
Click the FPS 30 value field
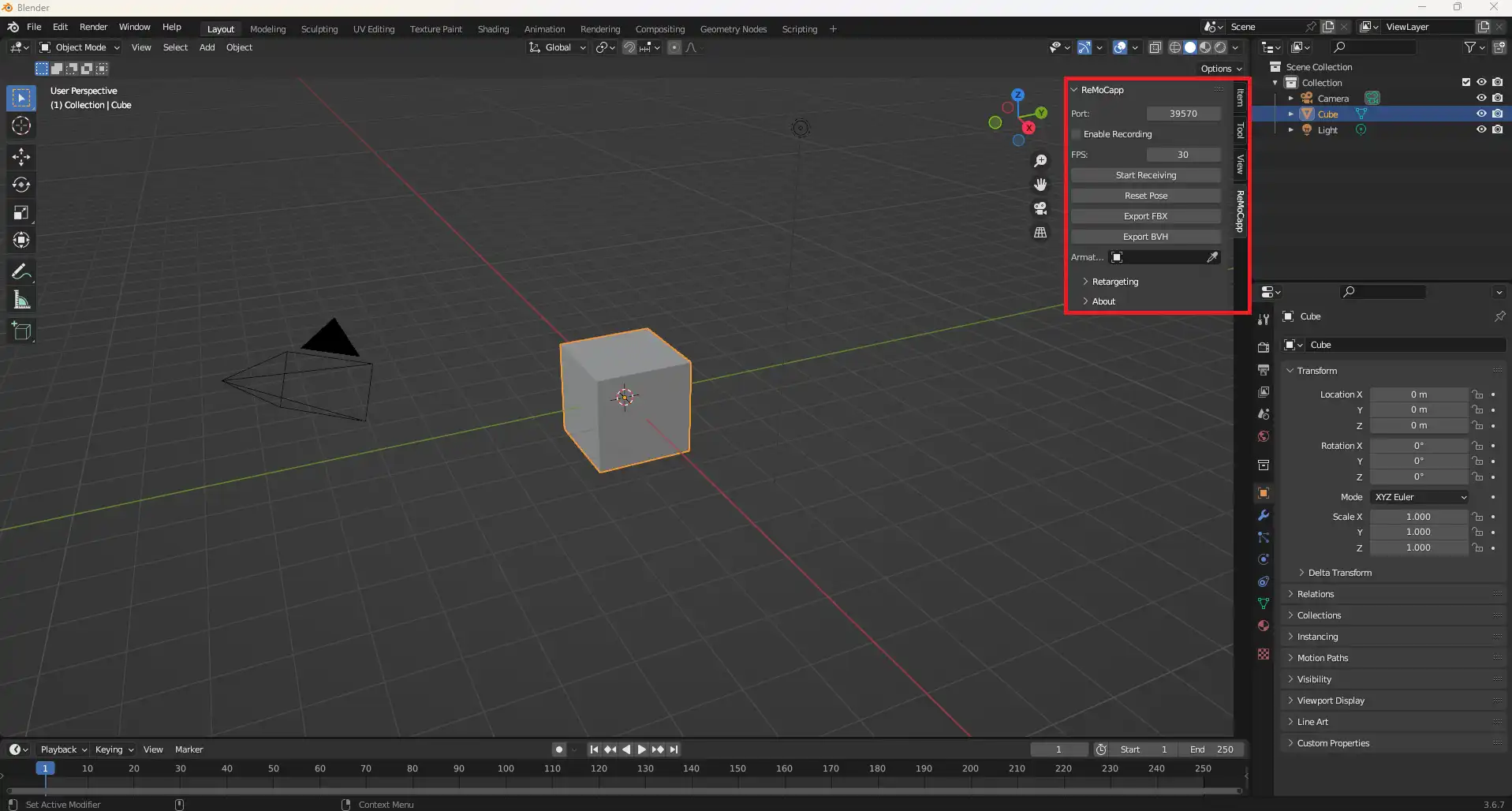1183,155
